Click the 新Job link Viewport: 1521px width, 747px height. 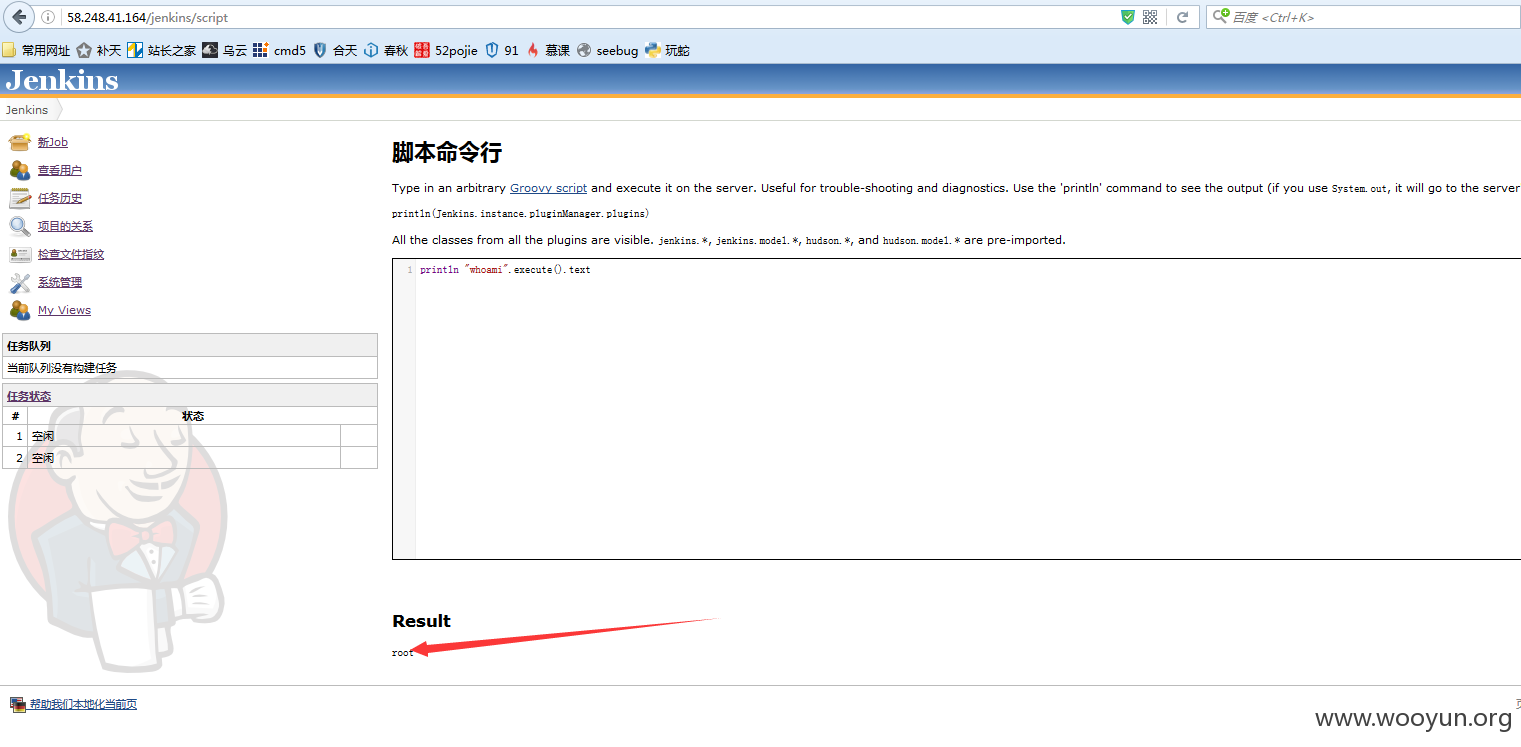tap(53, 142)
